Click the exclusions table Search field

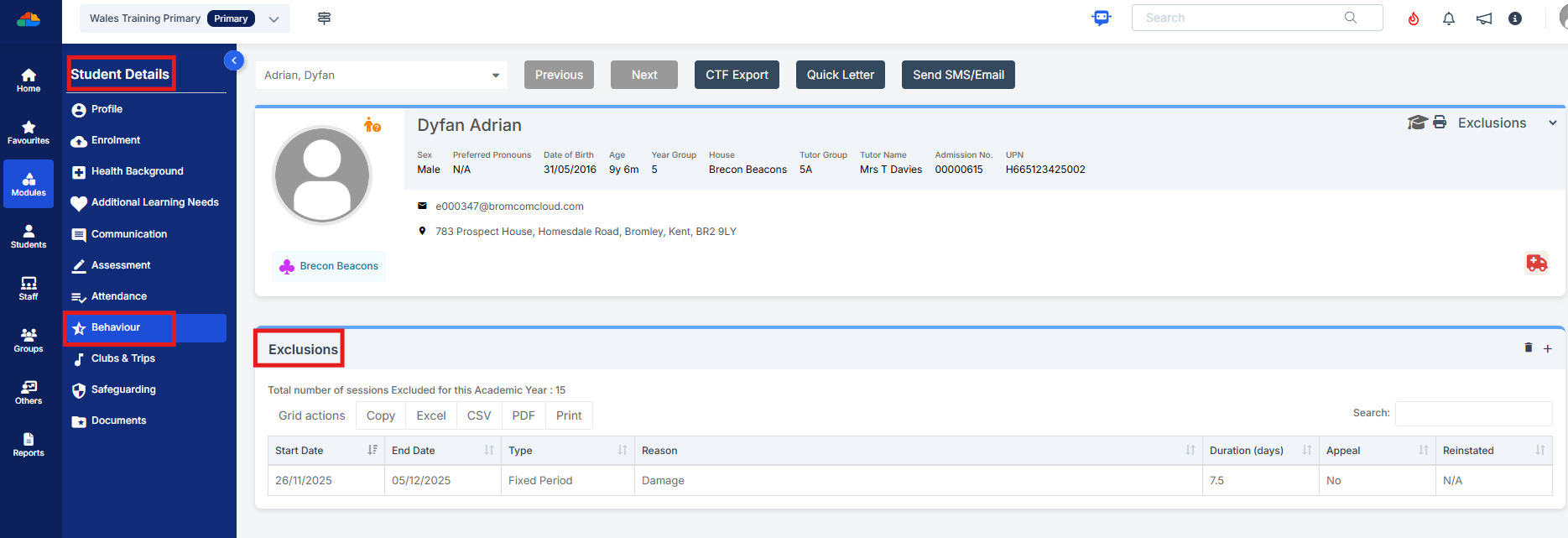1473,414
